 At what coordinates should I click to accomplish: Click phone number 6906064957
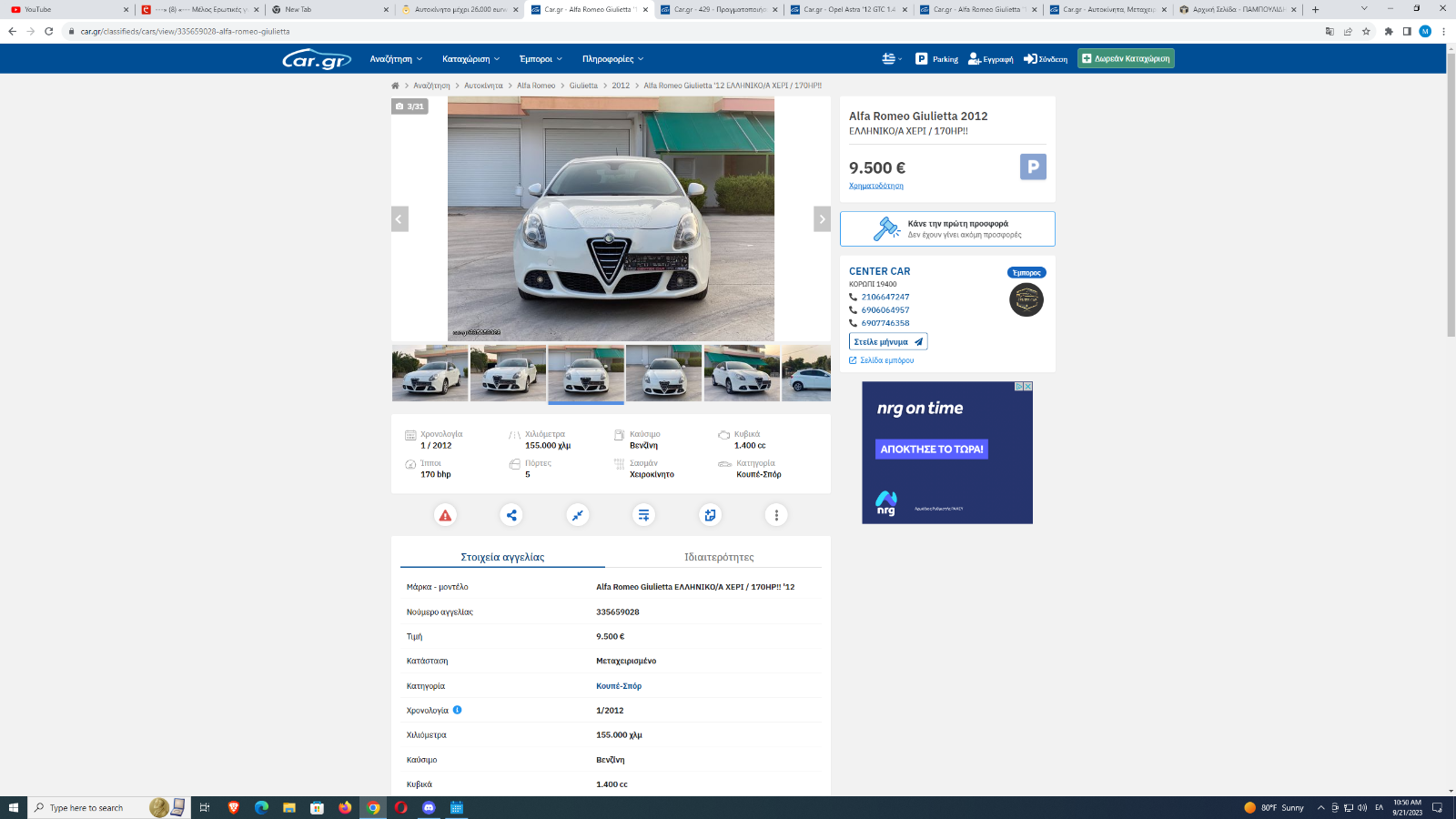click(885, 310)
